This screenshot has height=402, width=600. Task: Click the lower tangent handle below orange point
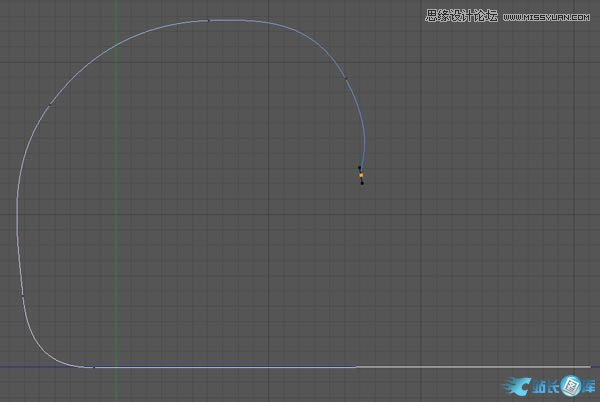point(362,183)
